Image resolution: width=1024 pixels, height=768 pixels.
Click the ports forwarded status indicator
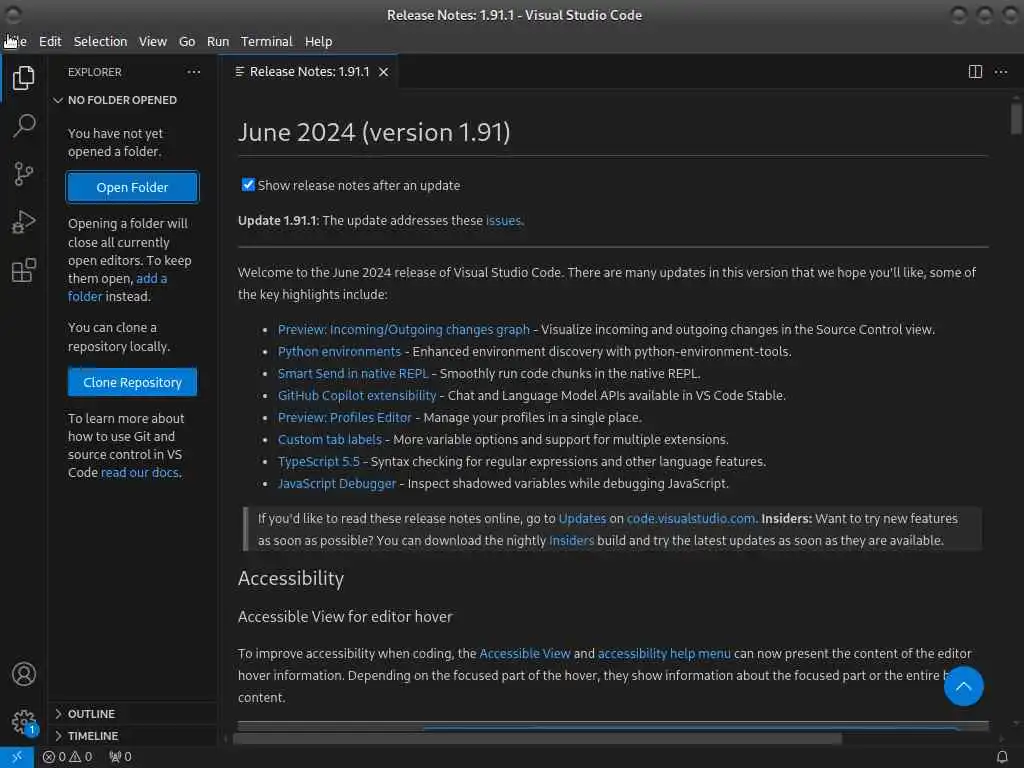coord(120,757)
